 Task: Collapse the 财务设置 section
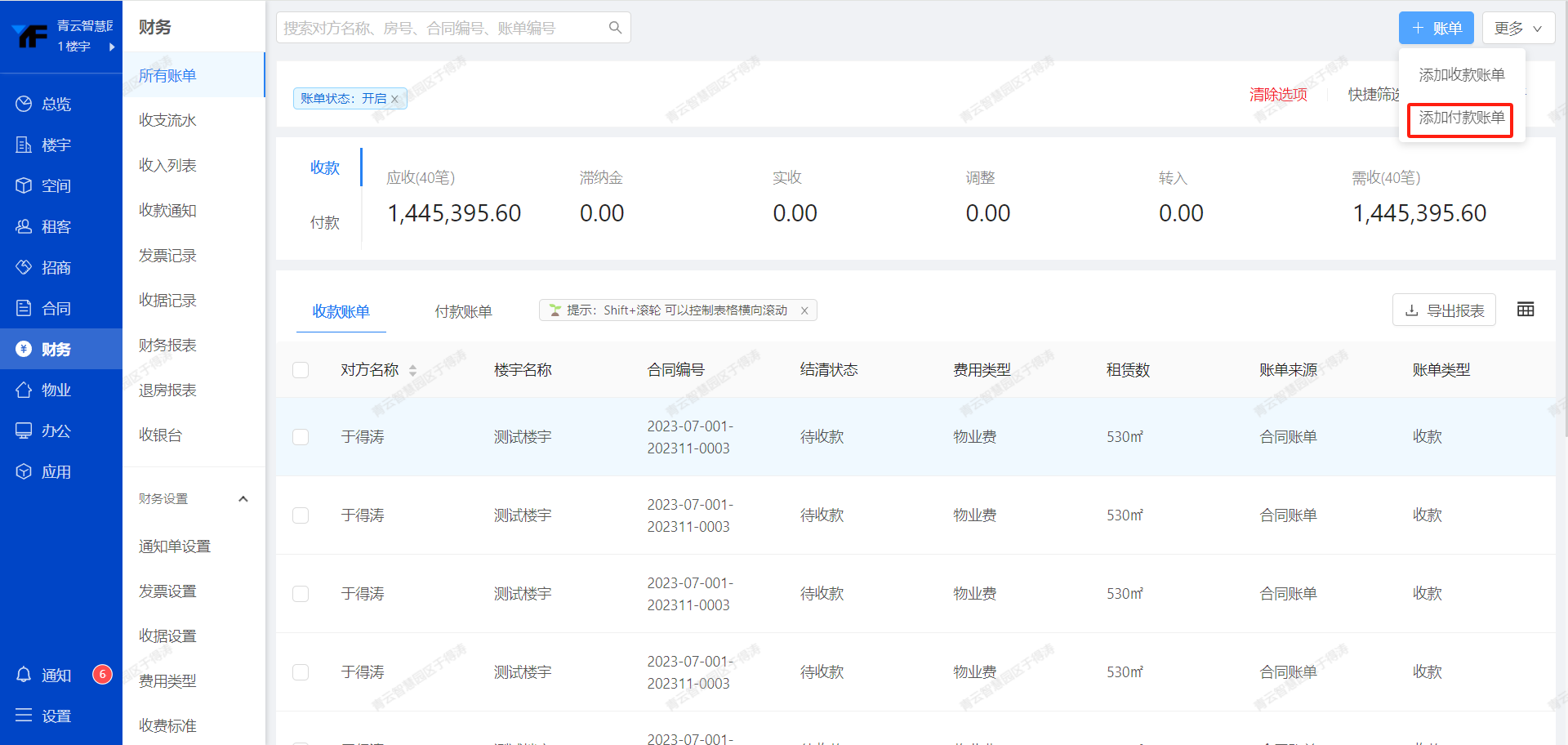click(x=243, y=499)
